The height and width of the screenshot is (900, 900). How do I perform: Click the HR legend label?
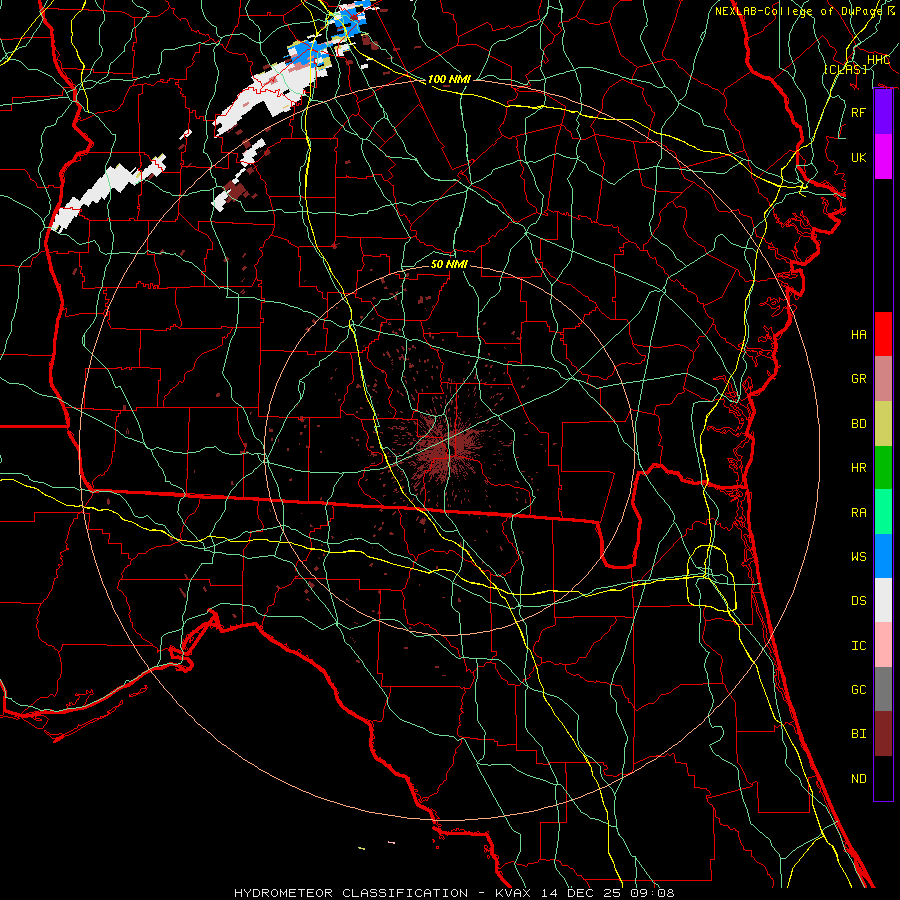pos(859,468)
